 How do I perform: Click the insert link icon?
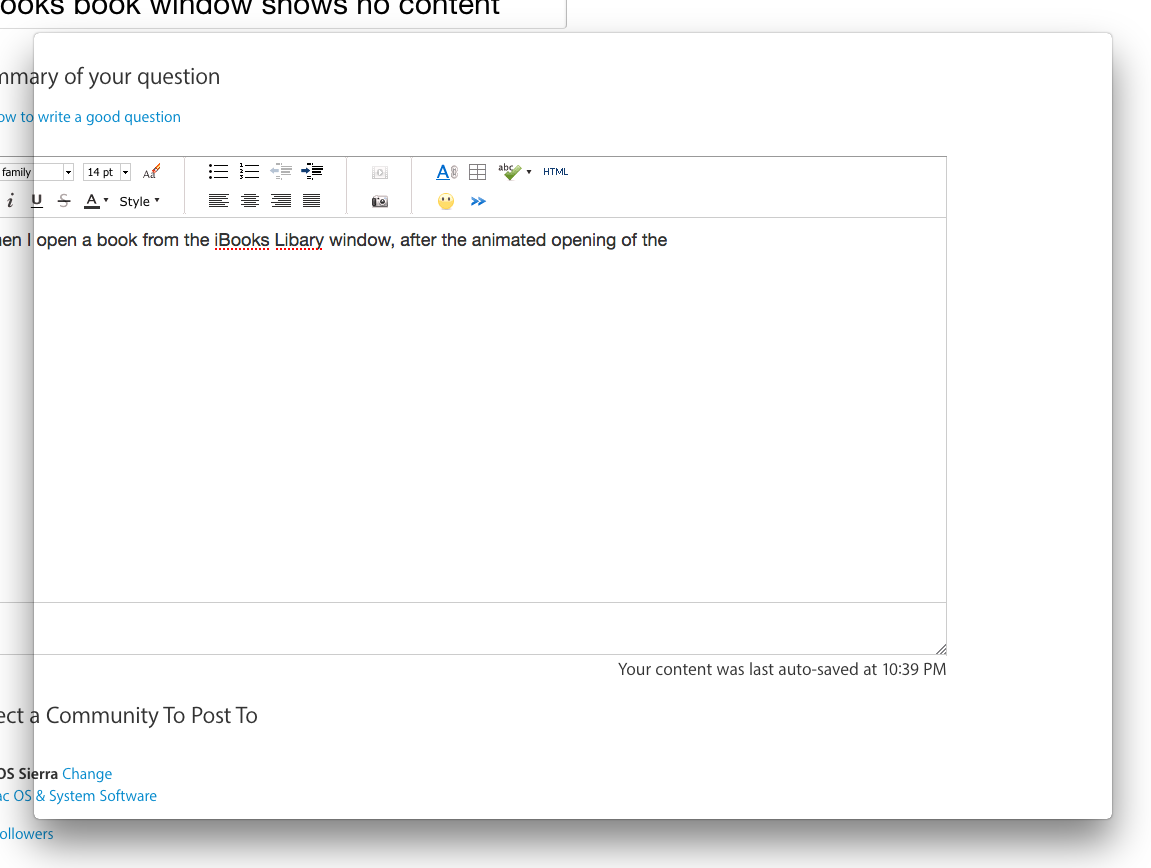click(x=446, y=172)
